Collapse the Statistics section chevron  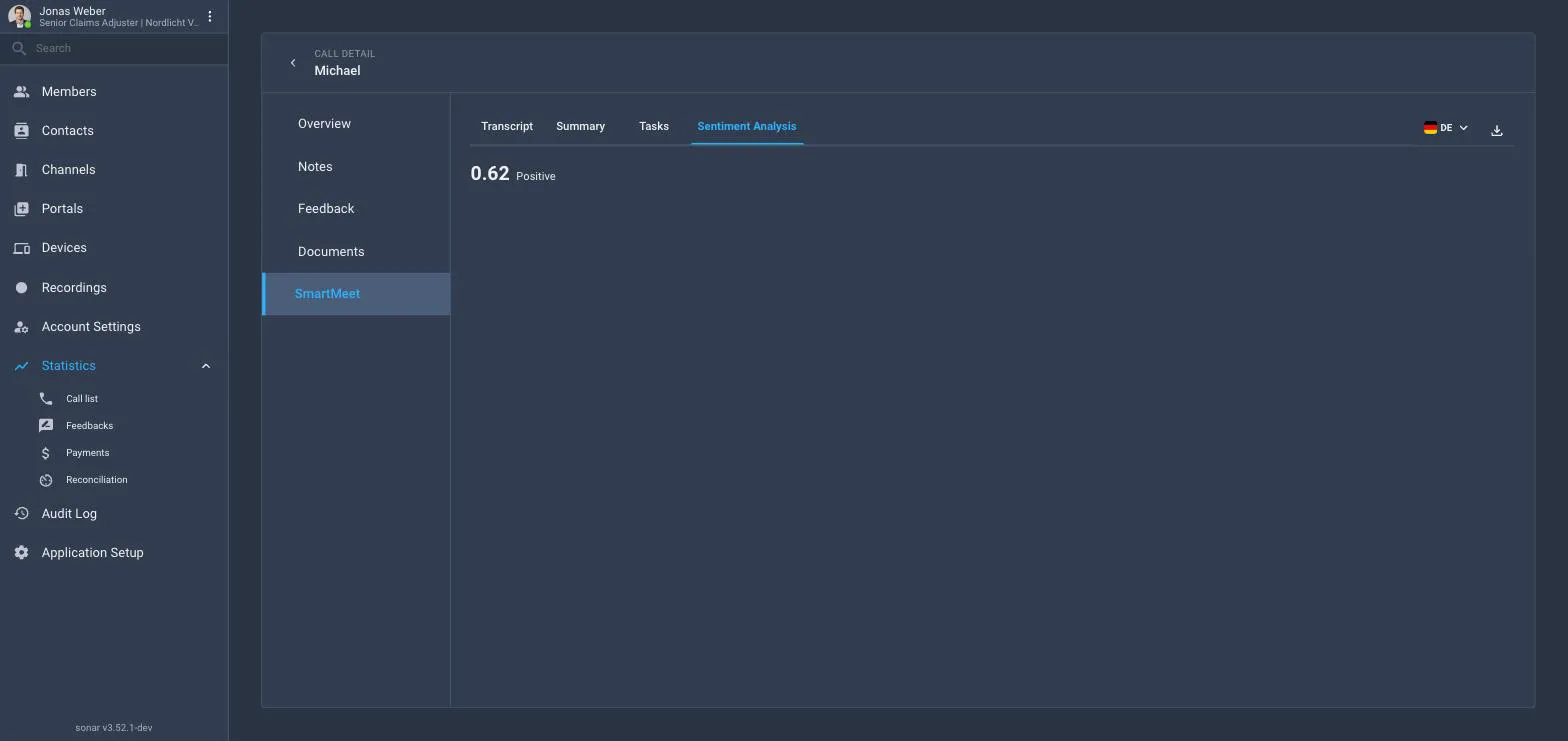[206, 366]
